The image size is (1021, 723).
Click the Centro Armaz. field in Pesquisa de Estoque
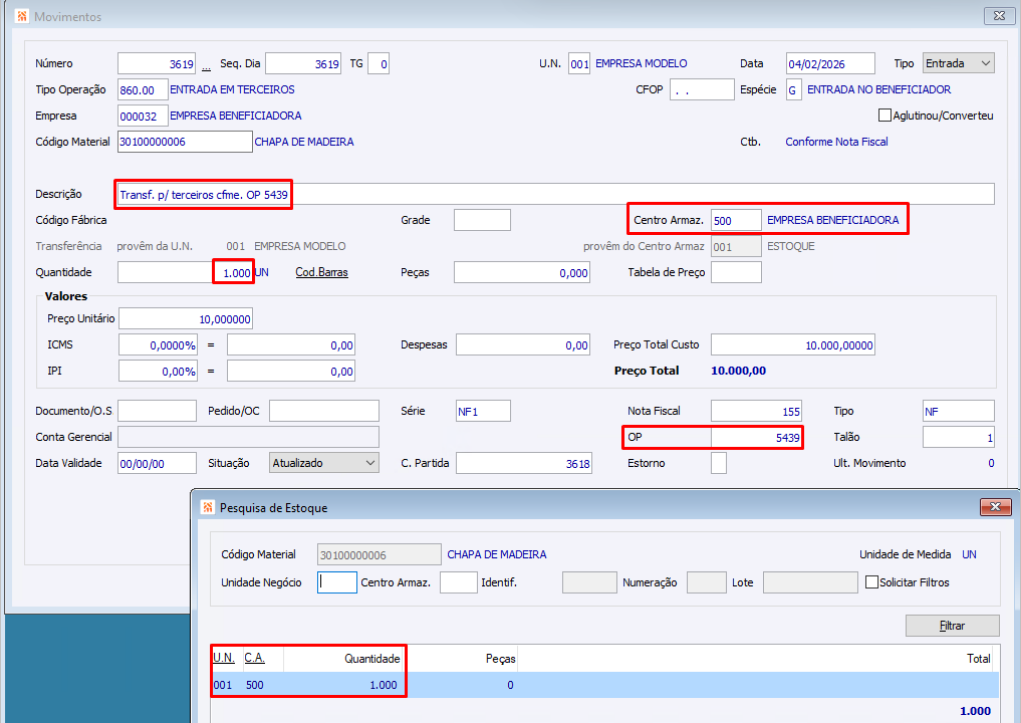458,582
